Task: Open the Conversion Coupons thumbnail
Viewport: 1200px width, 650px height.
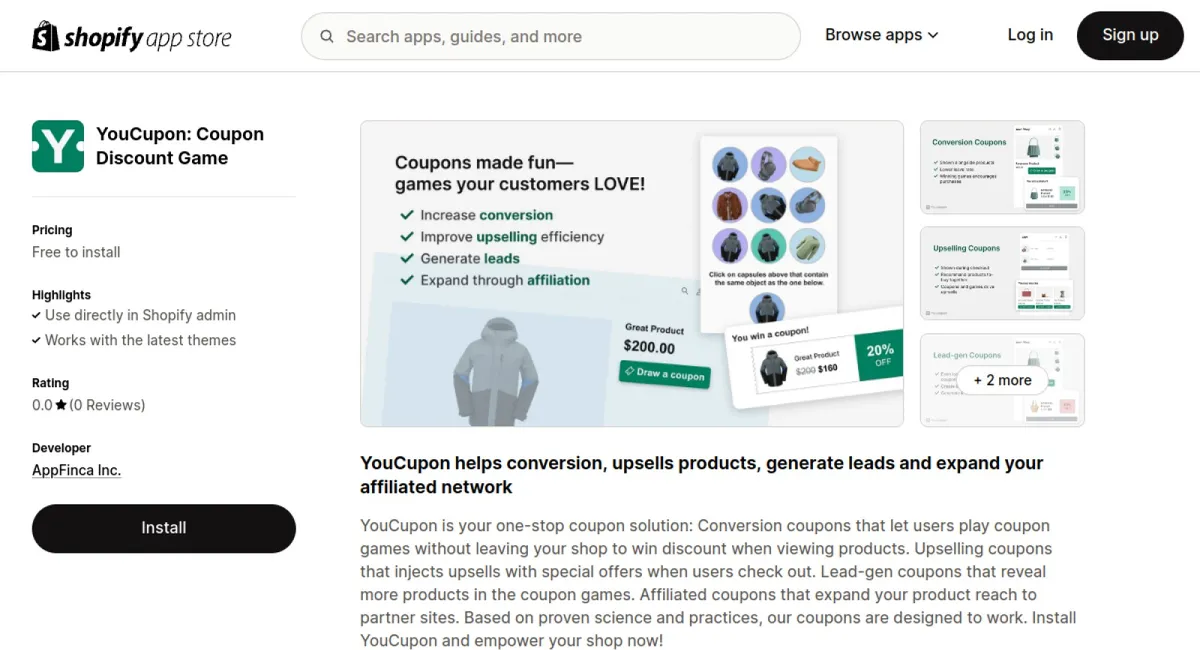Action: 1002,167
